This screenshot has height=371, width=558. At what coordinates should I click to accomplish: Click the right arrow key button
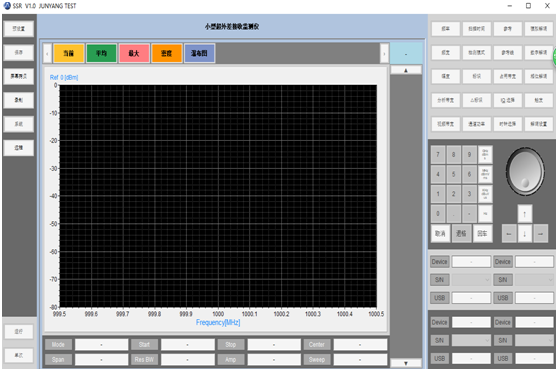point(541,234)
